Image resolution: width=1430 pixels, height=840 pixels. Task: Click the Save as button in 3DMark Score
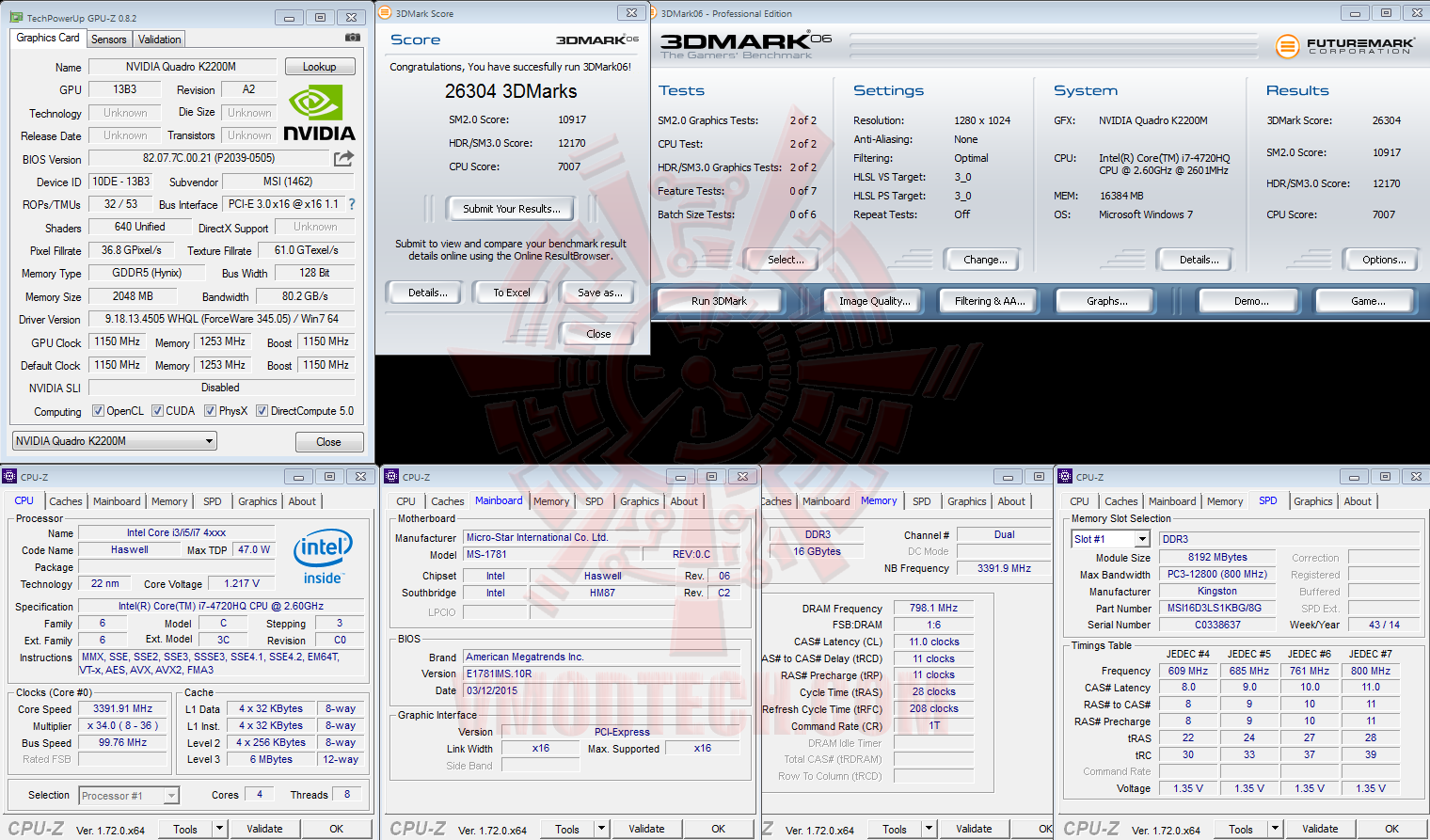click(599, 293)
